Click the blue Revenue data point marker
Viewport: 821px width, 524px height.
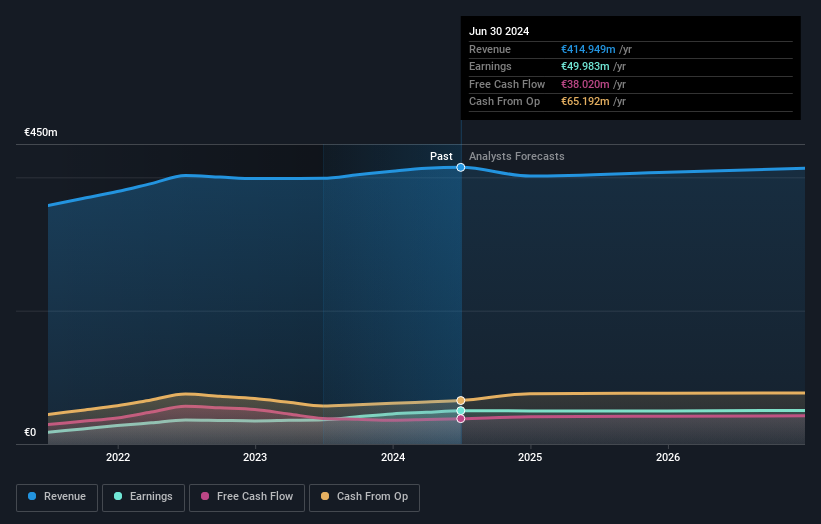tap(461, 168)
